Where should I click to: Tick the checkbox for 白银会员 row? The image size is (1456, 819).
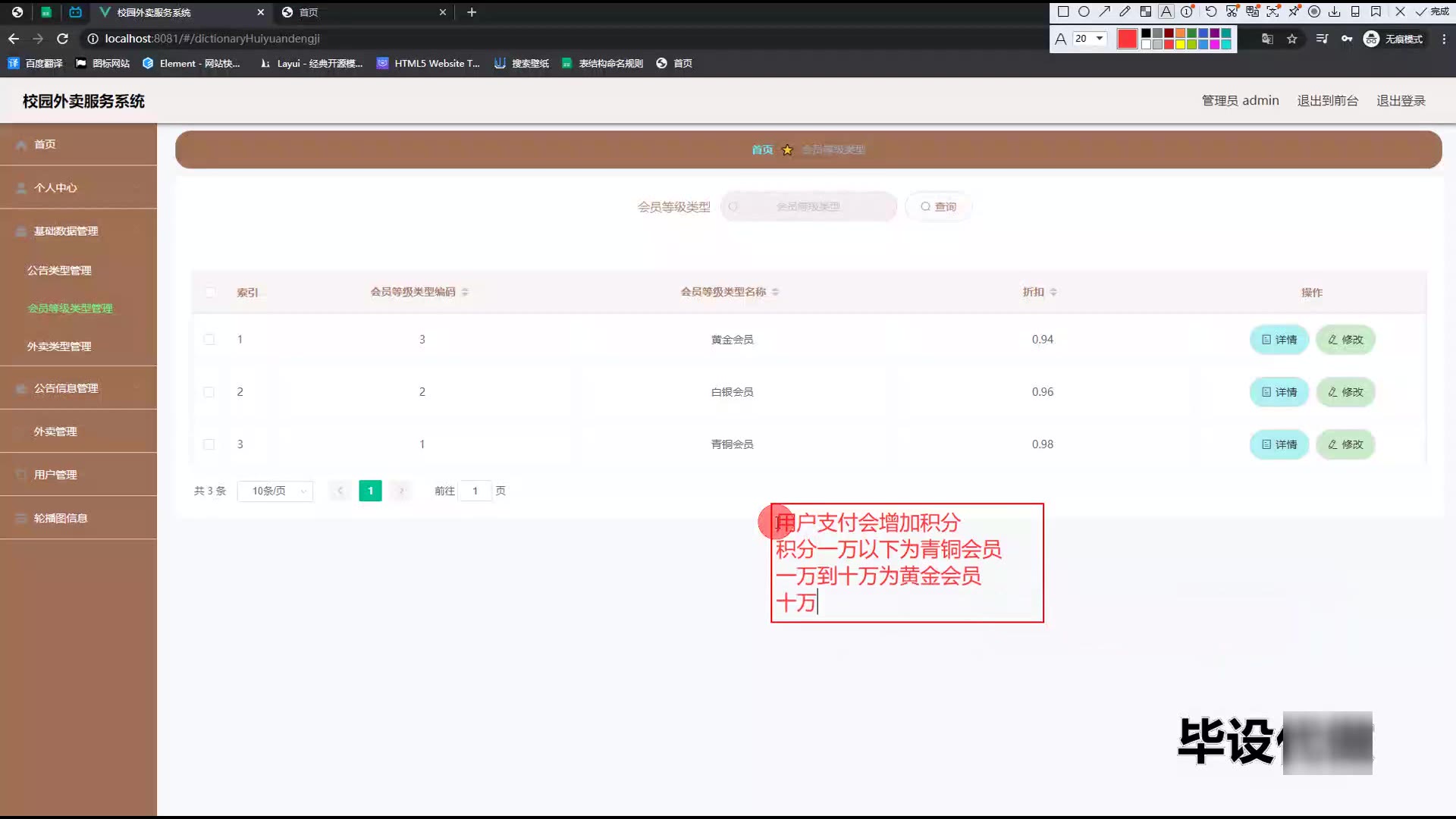[209, 392]
